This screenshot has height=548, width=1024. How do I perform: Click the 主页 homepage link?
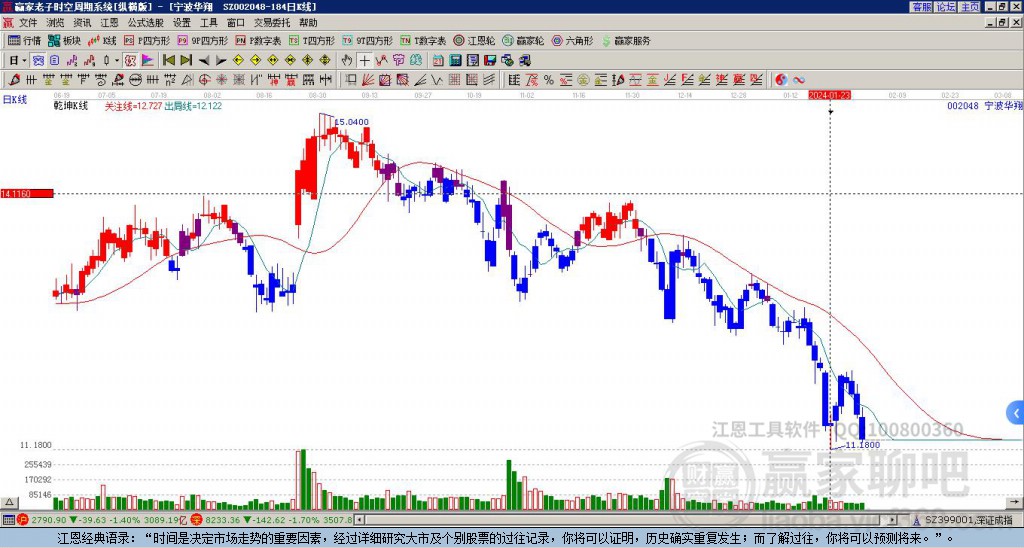click(969, 7)
